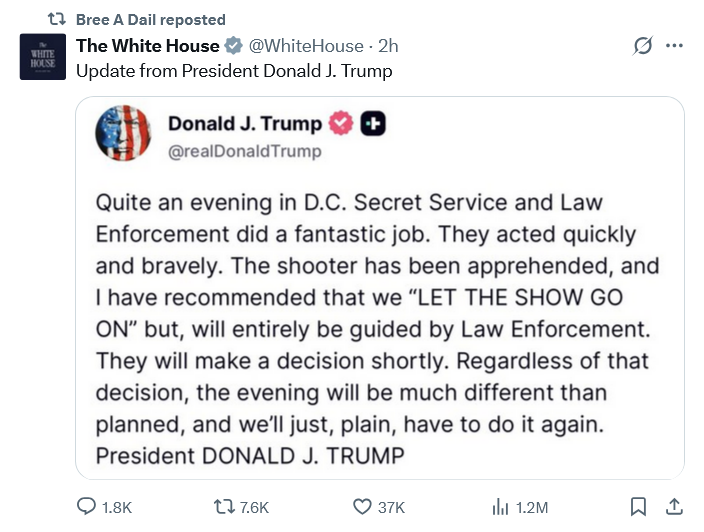Open "Bree A Dail reposted" profile link
This screenshot has height=532, width=704.
click(x=150, y=19)
